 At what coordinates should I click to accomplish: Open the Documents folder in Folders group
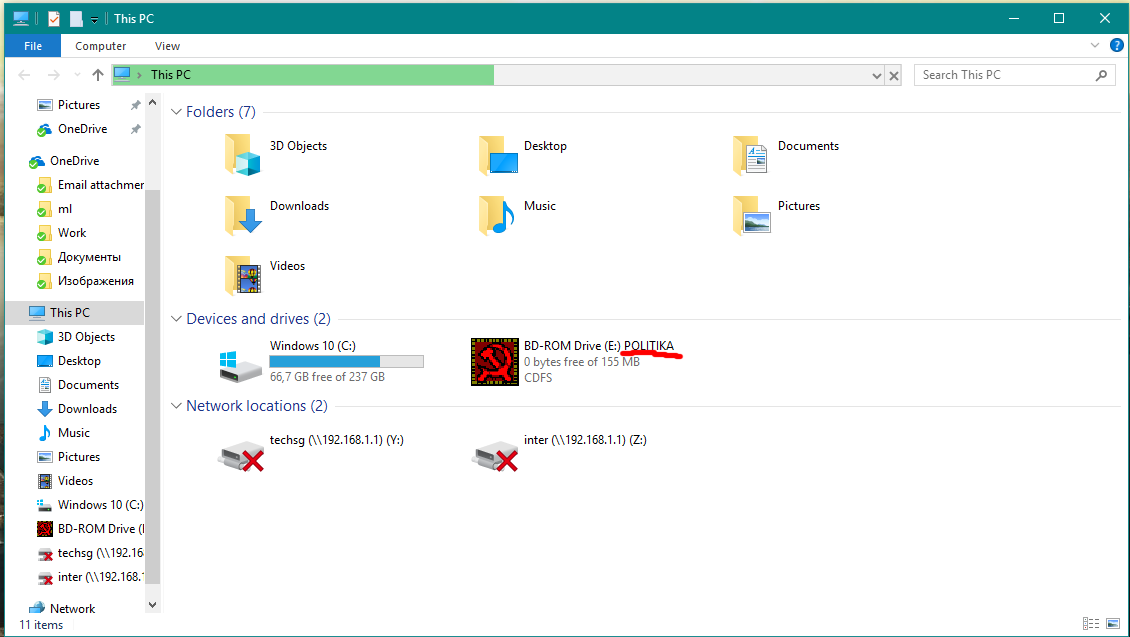[x=751, y=155]
